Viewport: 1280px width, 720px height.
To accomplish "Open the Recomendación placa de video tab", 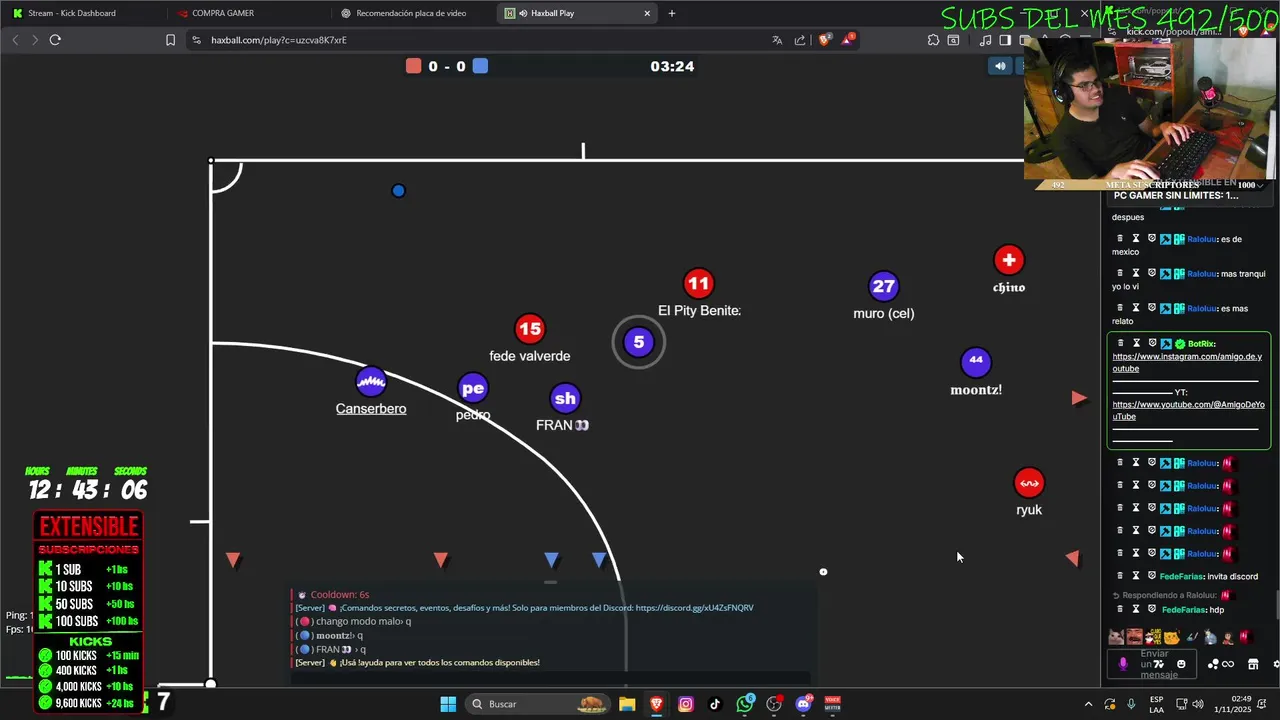I will pyautogui.click(x=411, y=13).
